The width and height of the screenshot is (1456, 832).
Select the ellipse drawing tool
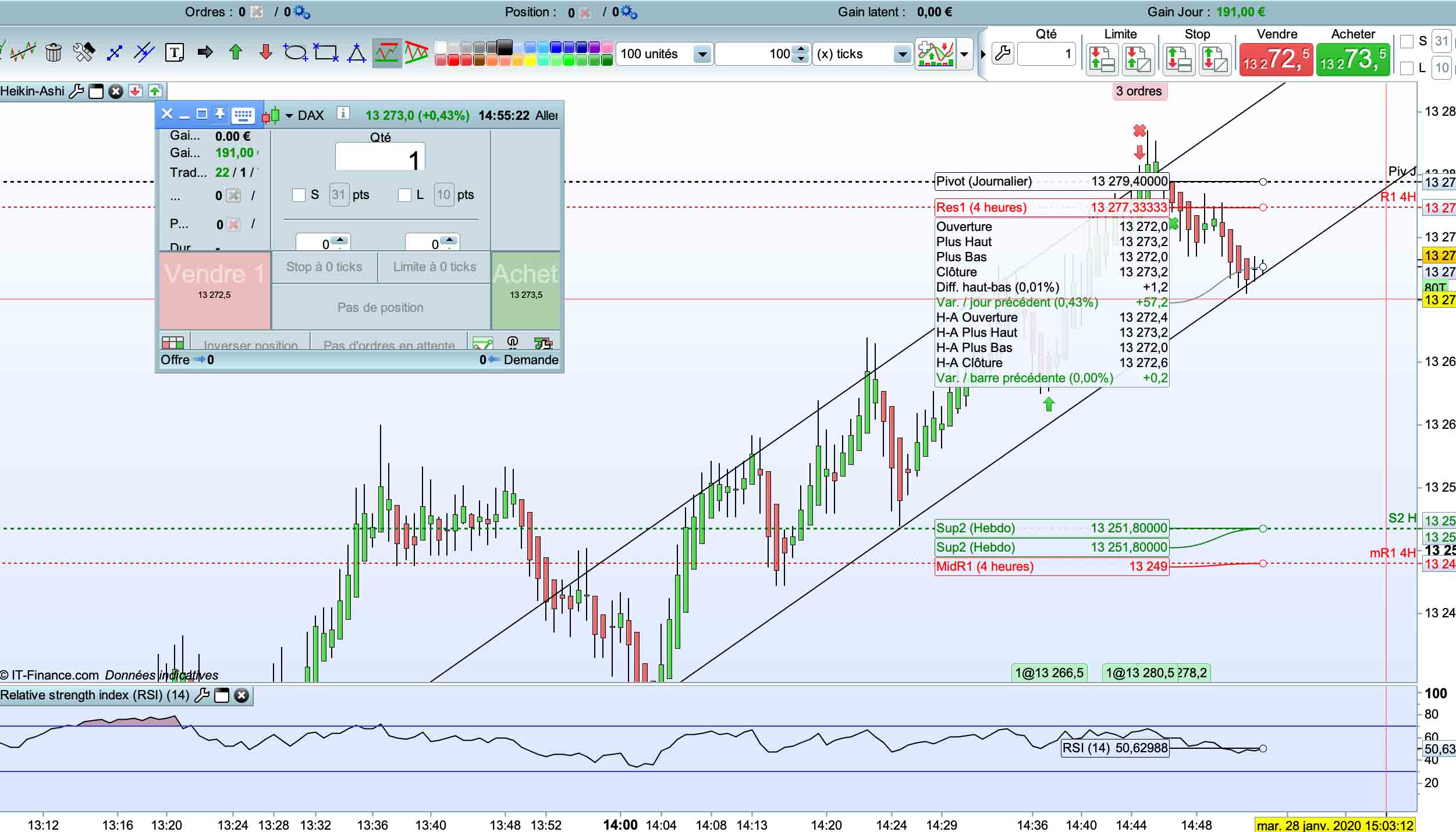pyautogui.click(x=295, y=53)
